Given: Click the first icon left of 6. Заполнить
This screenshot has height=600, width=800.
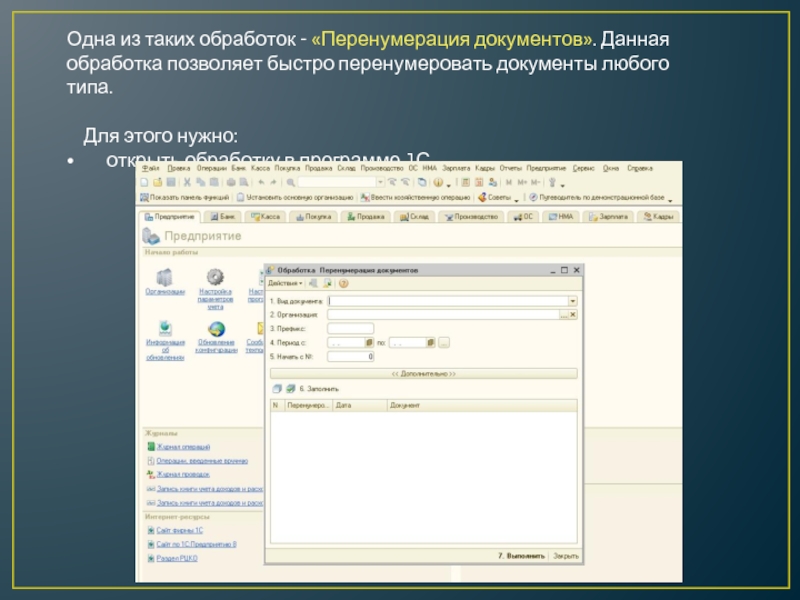Looking at the screenshot, I should click(x=277, y=389).
